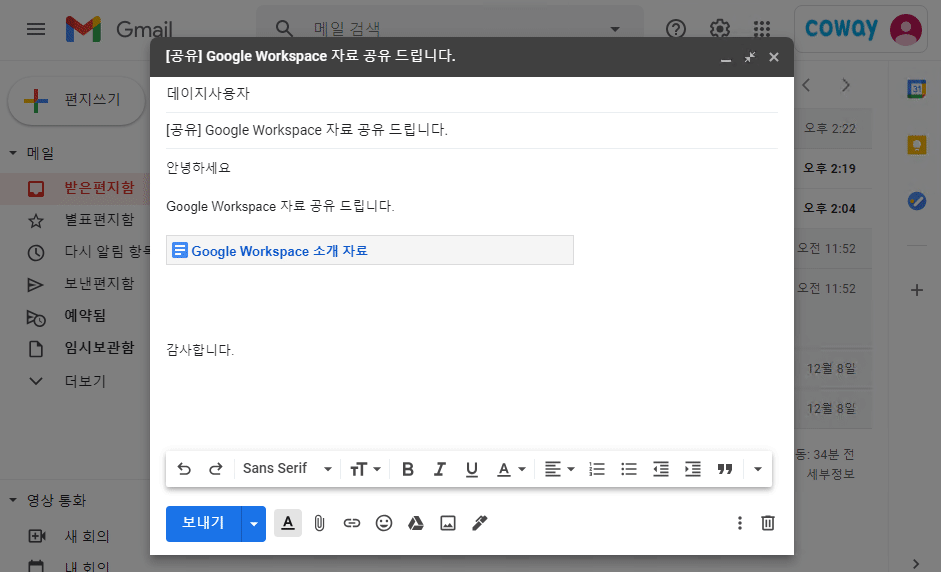Apply quote formatting

point(725,469)
